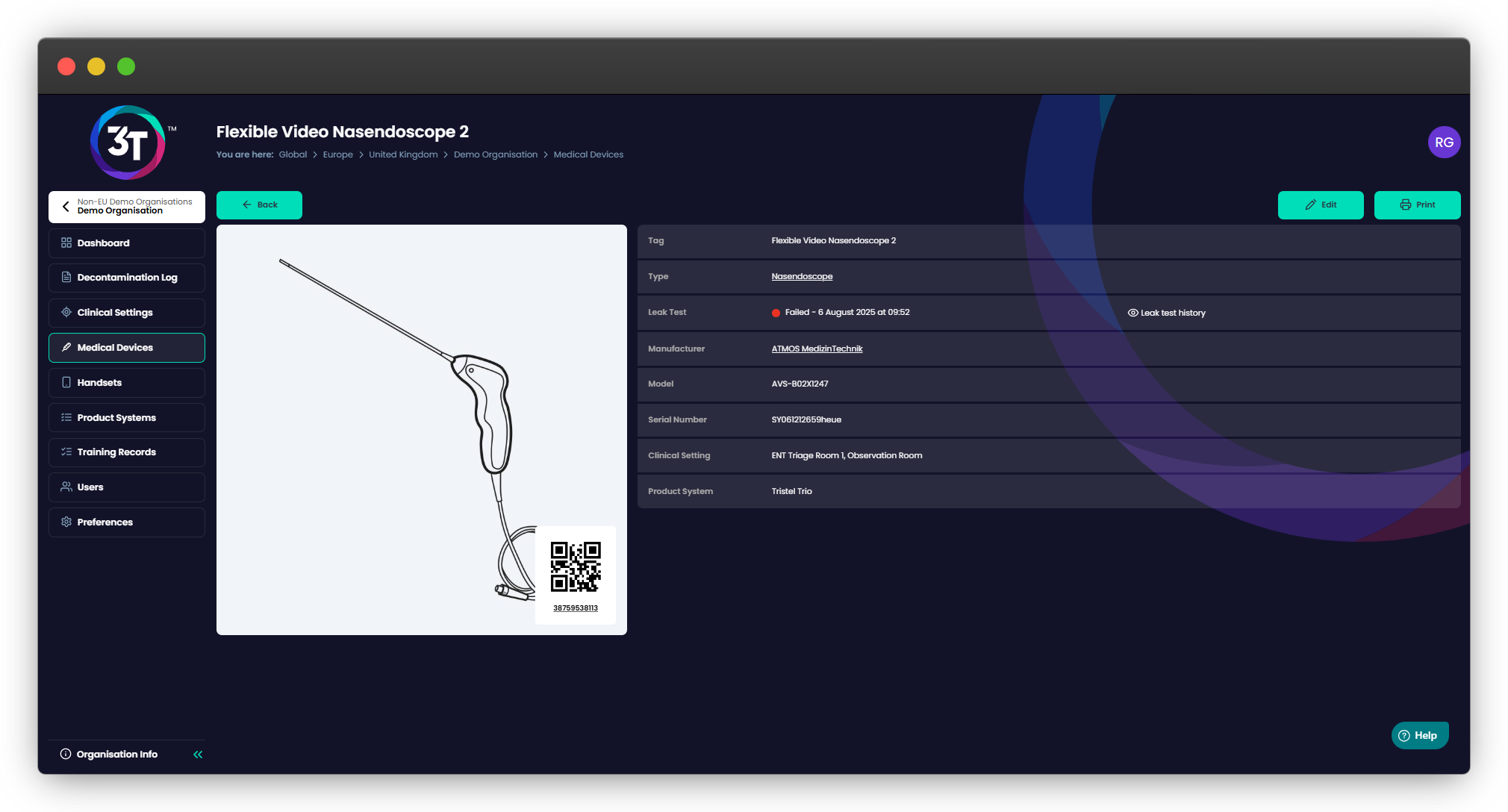
Task: Click the red failed leak test indicator
Action: [x=776, y=313]
